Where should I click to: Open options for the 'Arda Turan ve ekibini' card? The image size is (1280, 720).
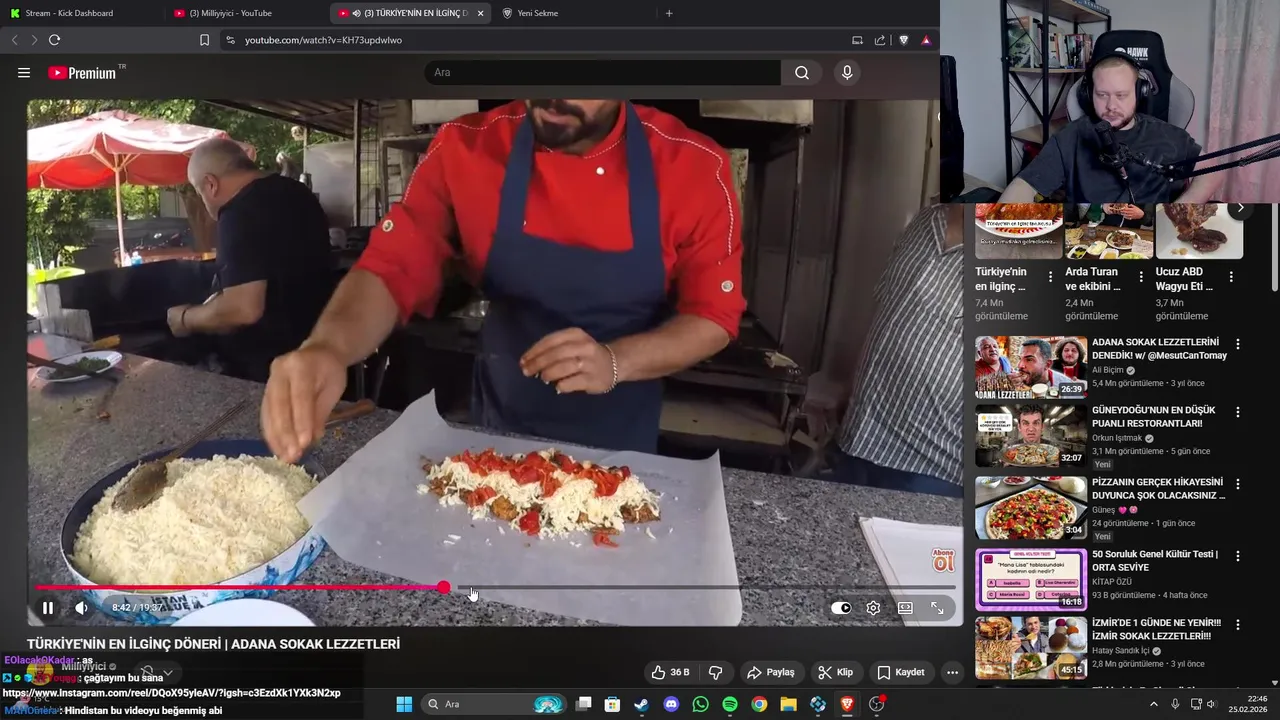(x=1141, y=277)
